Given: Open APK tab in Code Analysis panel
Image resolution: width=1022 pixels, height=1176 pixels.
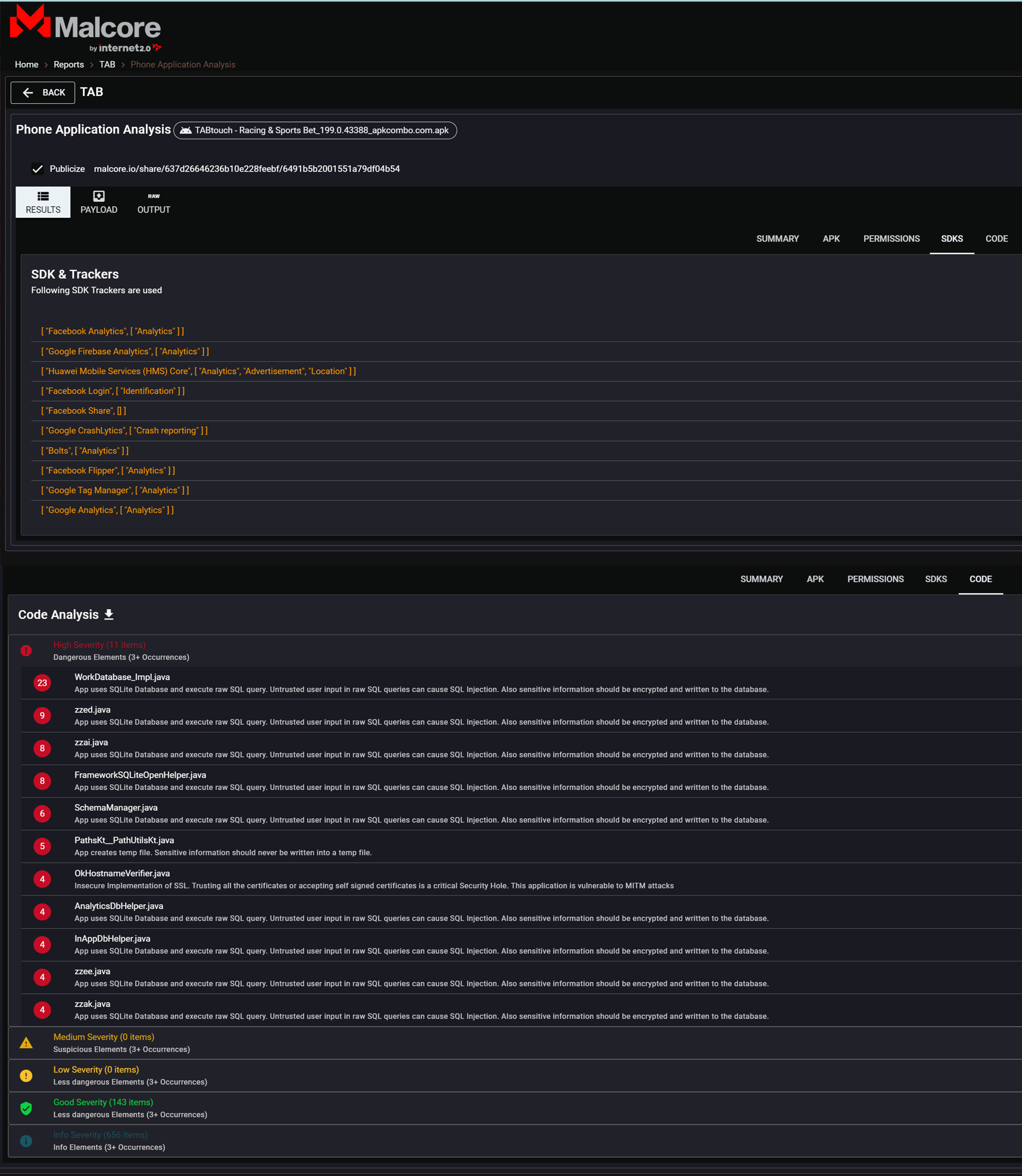Looking at the screenshot, I should 815,579.
